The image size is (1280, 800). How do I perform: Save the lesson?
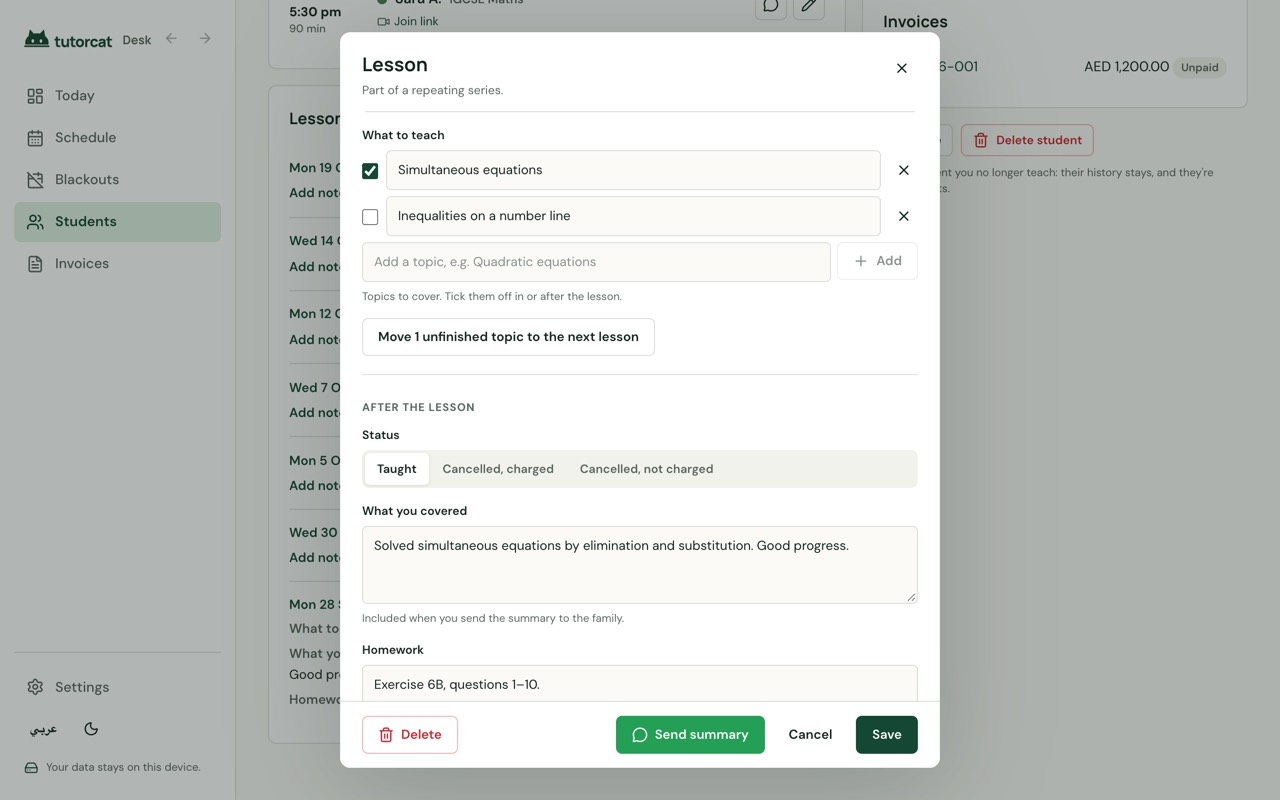pyautogui.click(x=887, y=735)
